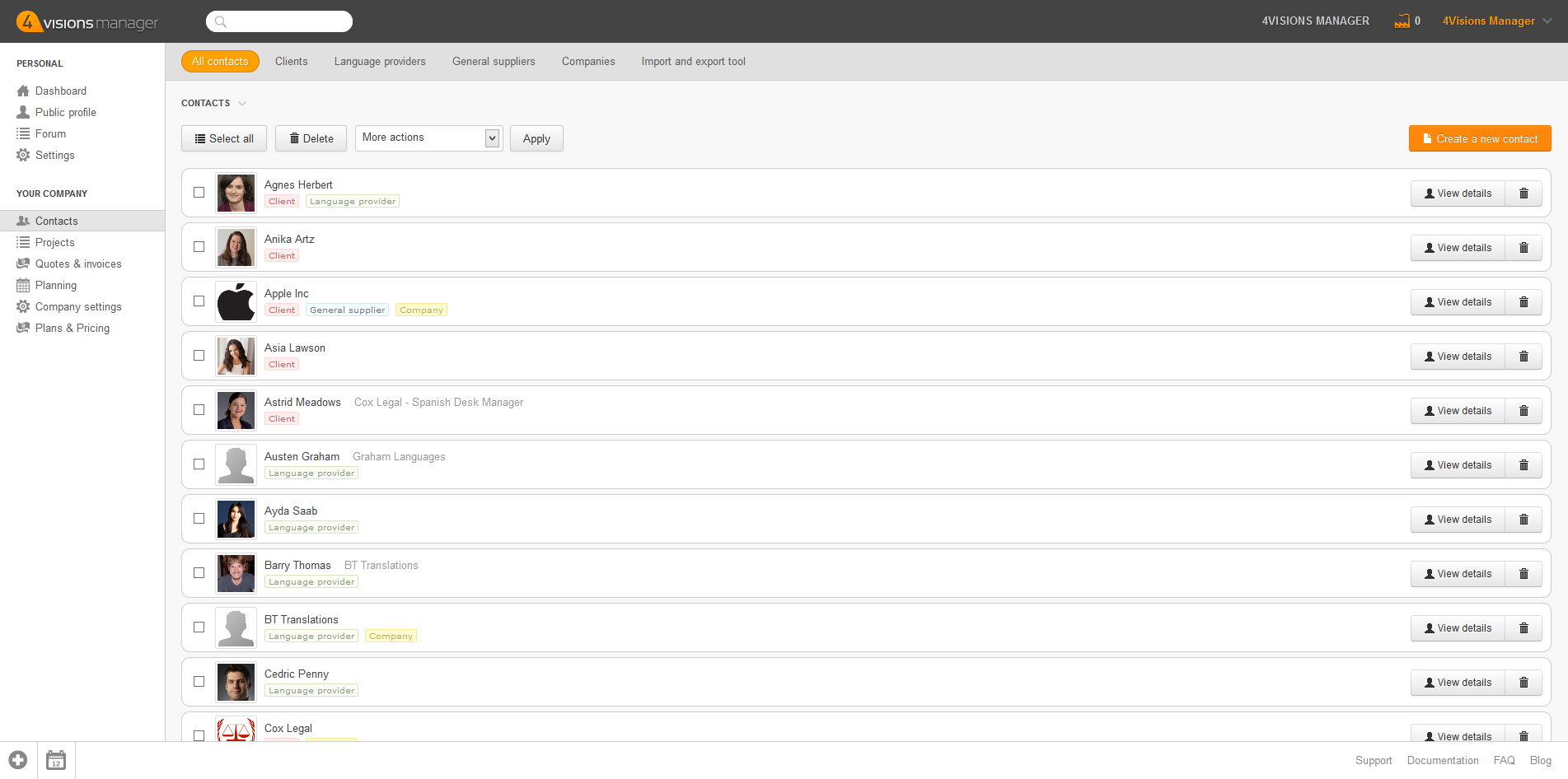Expand the 4Visions Manager user menu
The width and height of the screenshot is (1568, 779).
1496,21
